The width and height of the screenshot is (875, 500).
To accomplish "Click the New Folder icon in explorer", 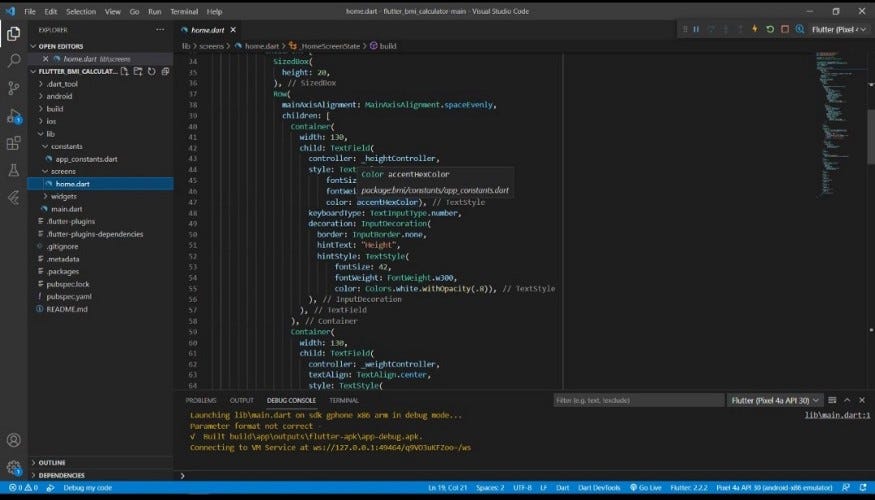I will [138, 71].
